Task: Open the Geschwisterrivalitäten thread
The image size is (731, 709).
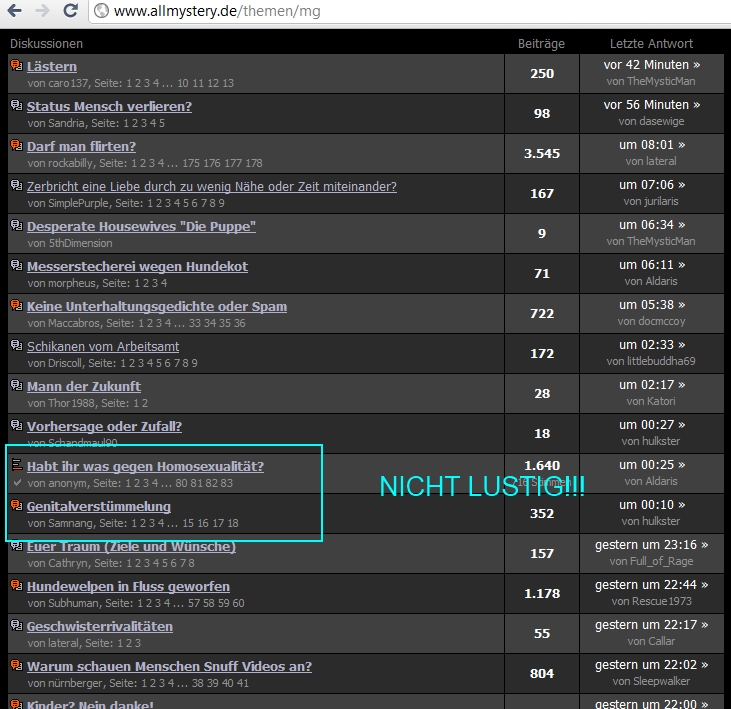Action: click(99, 627)
